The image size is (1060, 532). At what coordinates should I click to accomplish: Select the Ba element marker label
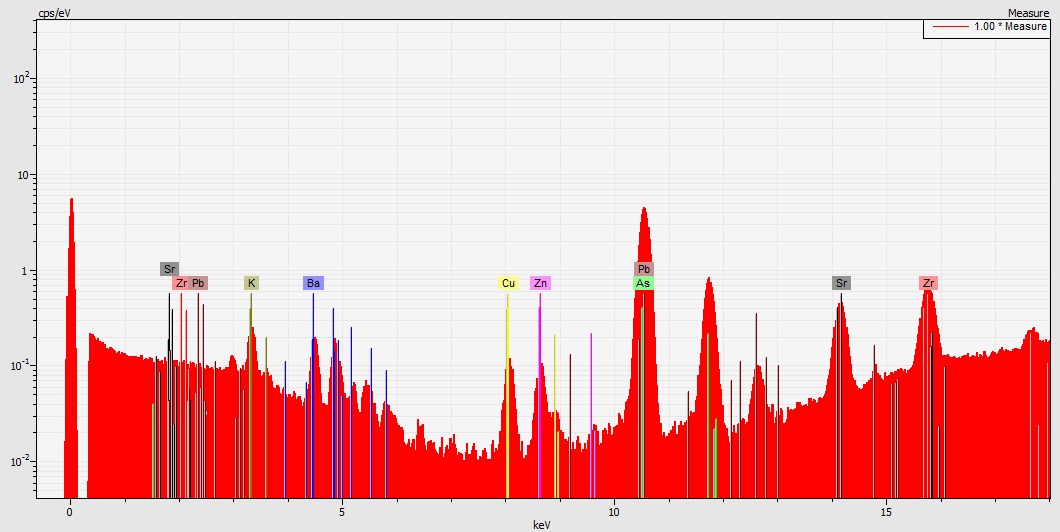click(313, 283)
